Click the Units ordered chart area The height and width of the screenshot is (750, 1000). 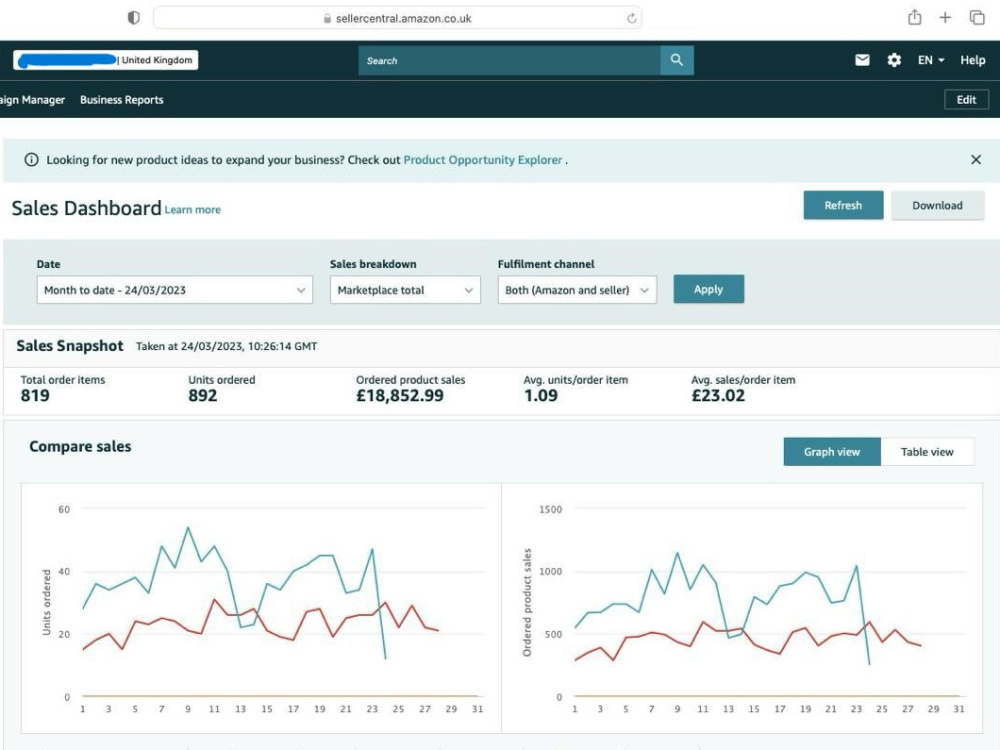click(x=261, y=608)
